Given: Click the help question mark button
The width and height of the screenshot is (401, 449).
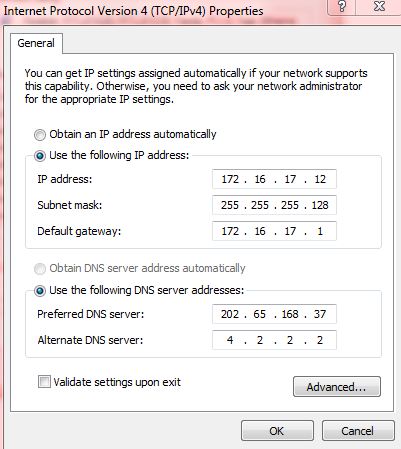Looking at the screenshot, I should pyautogui.click(x=342, y=7).
